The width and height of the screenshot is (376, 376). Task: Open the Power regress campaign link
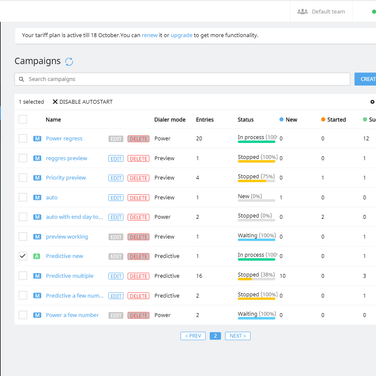pos(64,139)
